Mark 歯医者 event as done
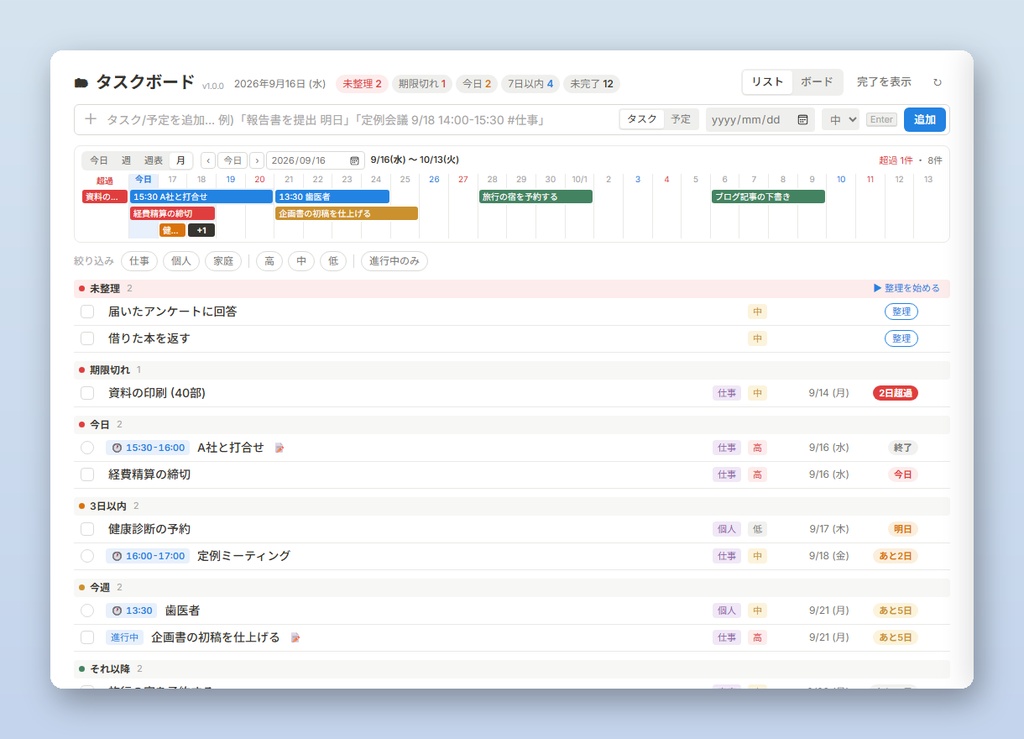This screenshot has width=1024, height=739. (87, 611)
